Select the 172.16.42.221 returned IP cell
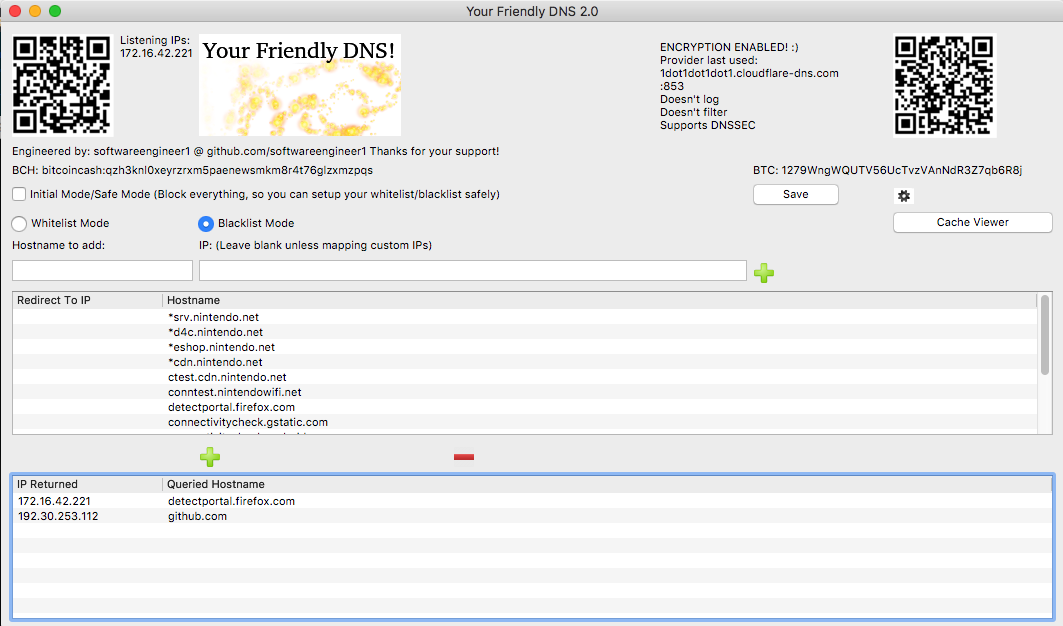Screen dimensions: 1063x626 pyautogui.click(x=54, y=501)
